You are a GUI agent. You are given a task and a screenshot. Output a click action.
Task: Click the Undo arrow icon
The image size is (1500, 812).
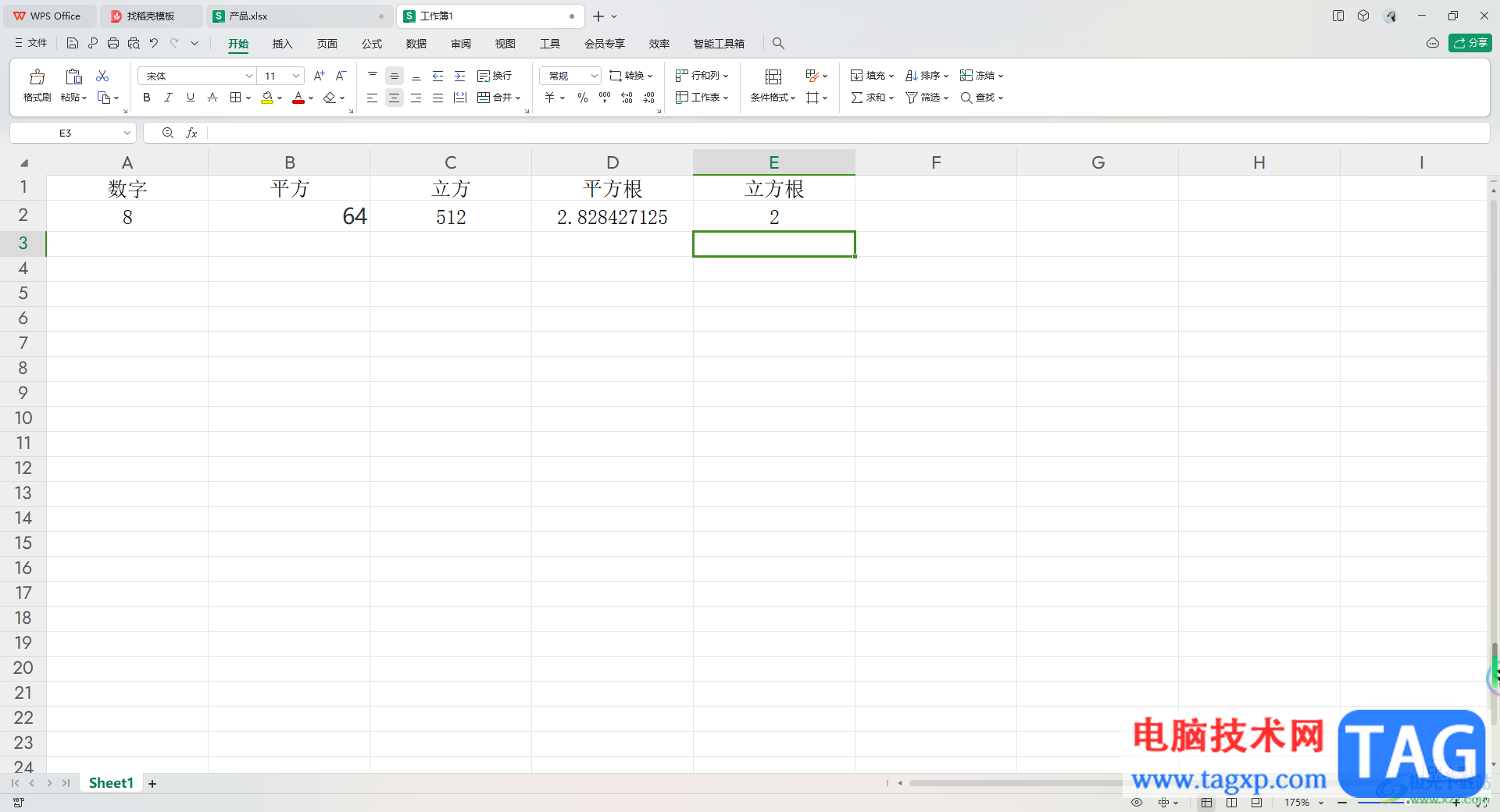pyautogui.click(x=154, y=43)
